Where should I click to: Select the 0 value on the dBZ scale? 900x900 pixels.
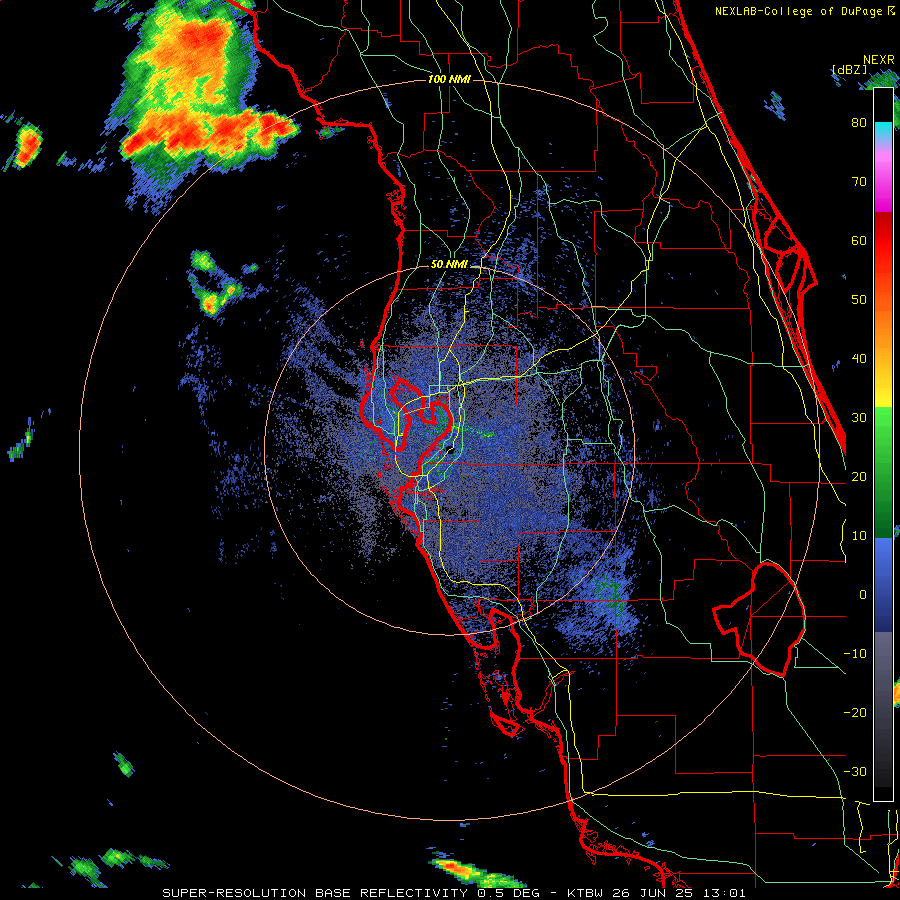[863, 595]
